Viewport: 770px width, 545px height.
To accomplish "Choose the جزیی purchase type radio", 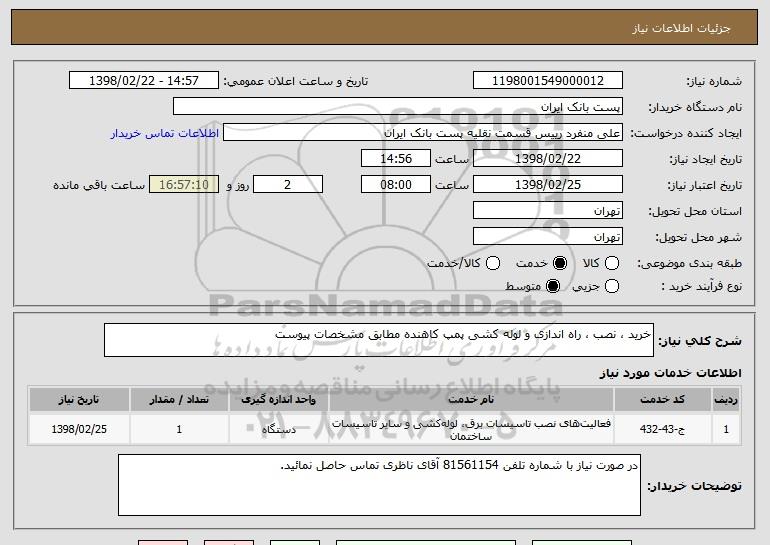I will click(x=611, y=286).
